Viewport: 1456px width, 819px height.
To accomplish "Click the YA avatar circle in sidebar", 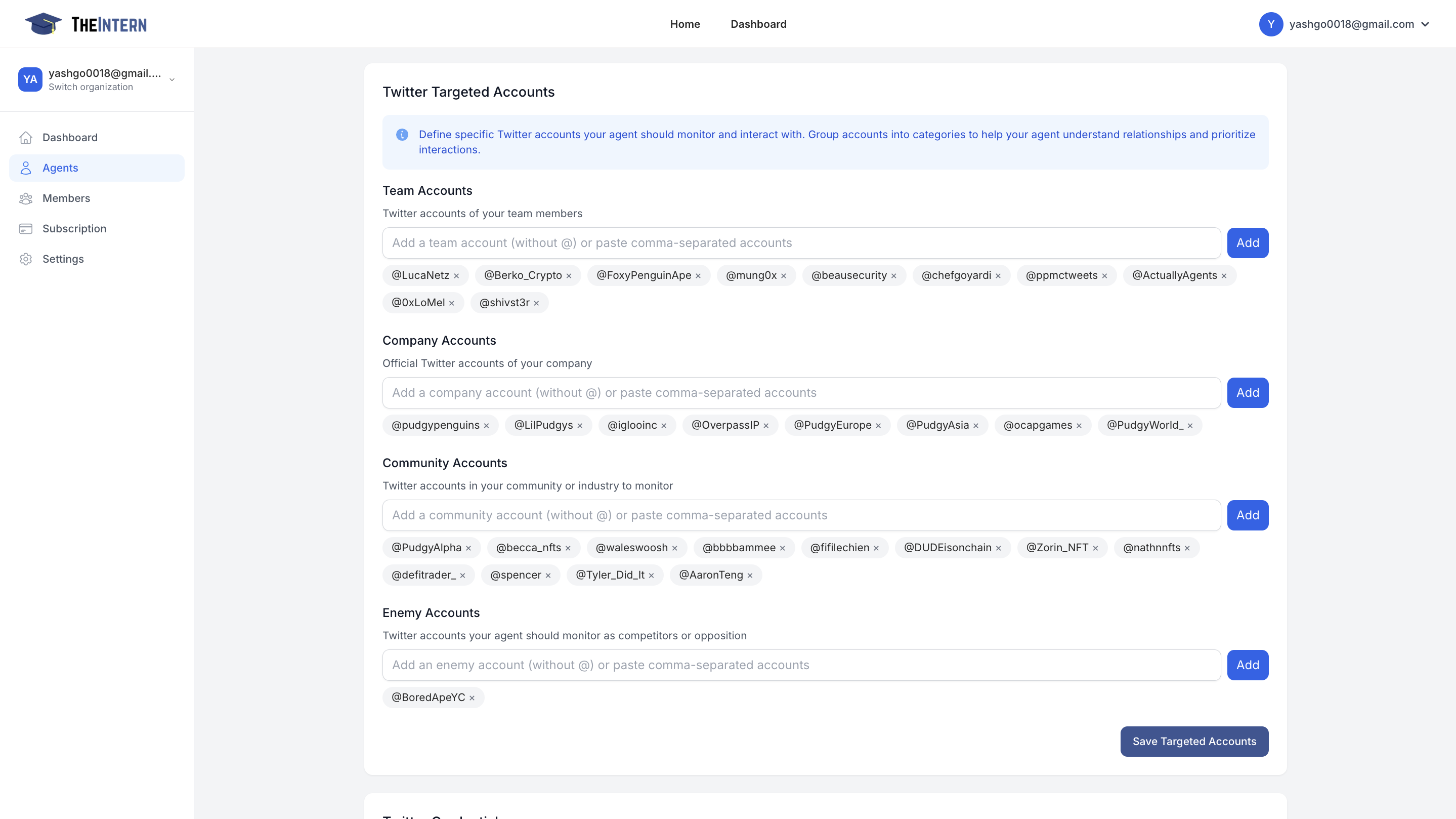I will coord(30,79).
